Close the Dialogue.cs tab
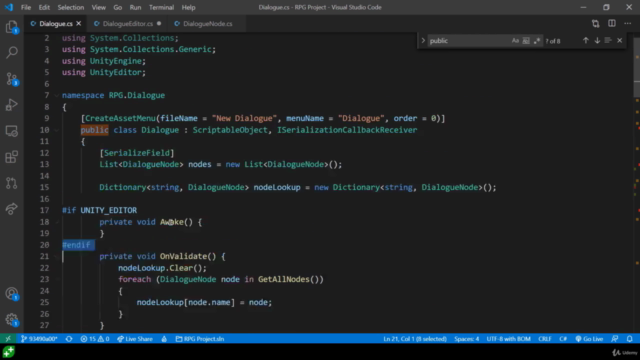640x360 pixels. coord(78,24)
